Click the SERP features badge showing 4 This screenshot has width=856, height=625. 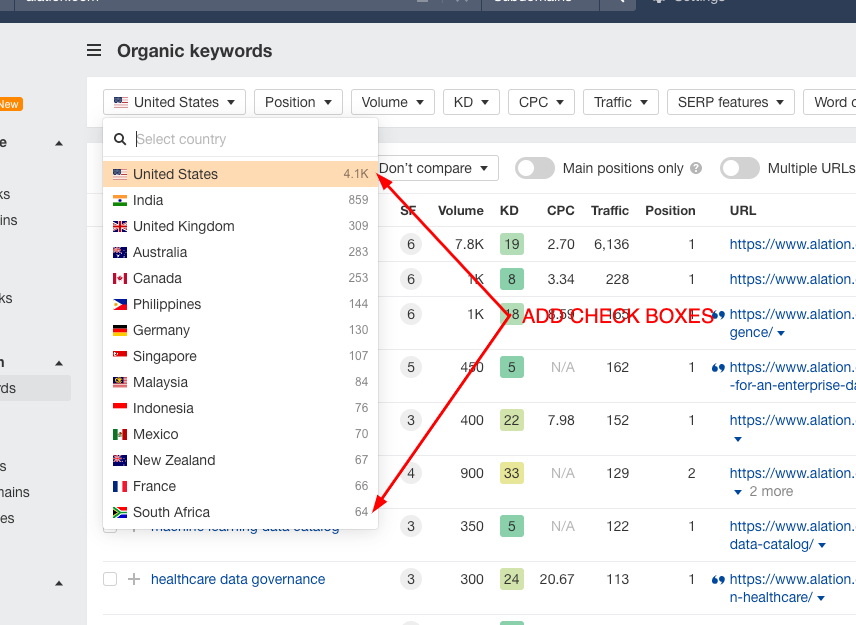pos(409,473)
